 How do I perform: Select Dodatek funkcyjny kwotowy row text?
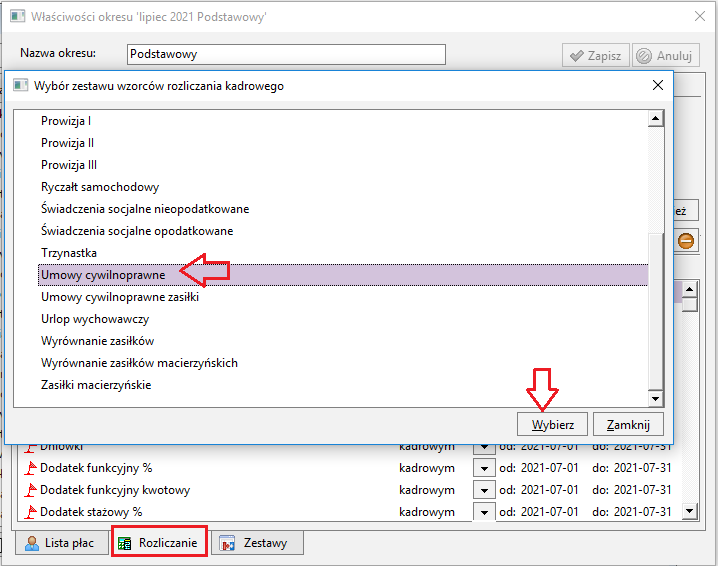pyautogui.click(x=115, y=490)
